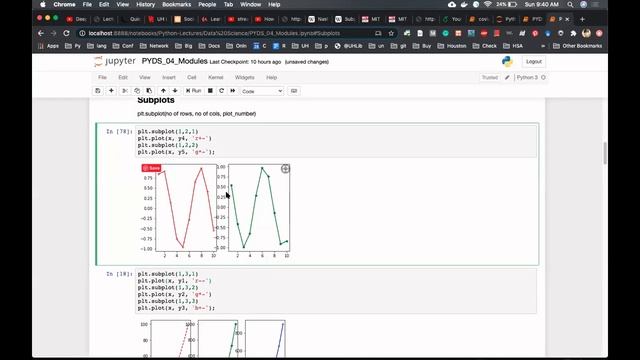Move the selected cell down
The height and width of the screenshot is (360, 640).
pos(175,91)
